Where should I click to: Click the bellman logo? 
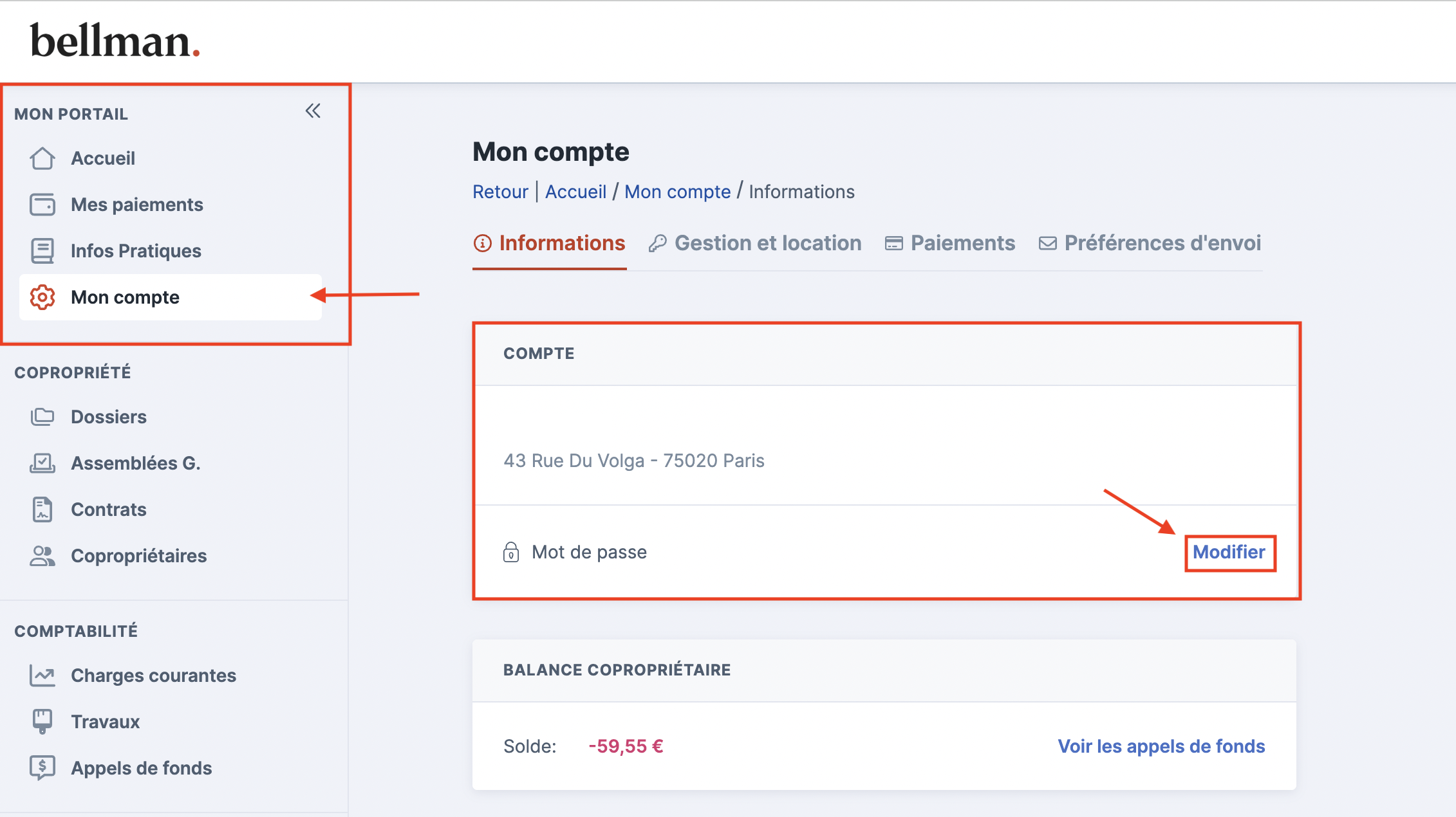click(115, 41)
